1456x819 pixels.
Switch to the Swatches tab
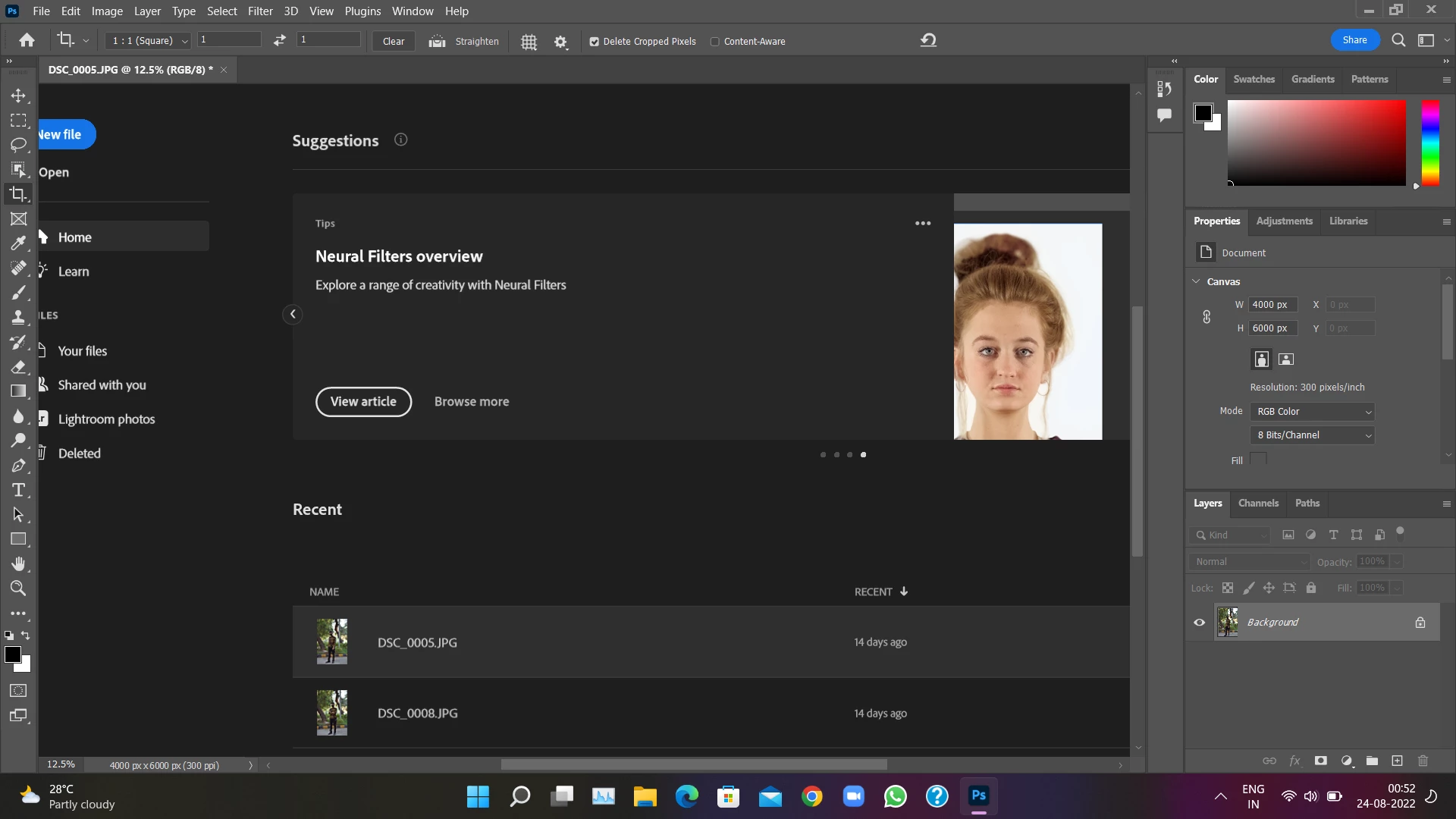tap(1254, 79)
